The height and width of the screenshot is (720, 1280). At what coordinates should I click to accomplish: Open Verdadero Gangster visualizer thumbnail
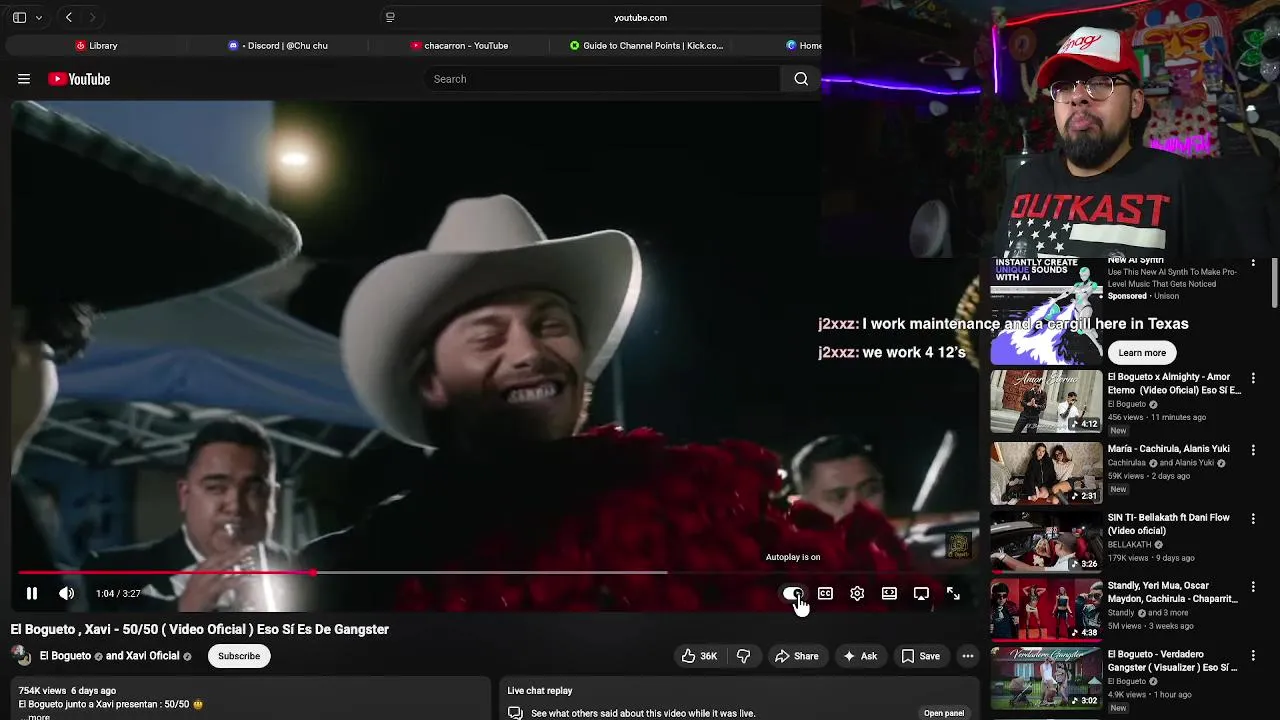click(x=1046, y=678)
